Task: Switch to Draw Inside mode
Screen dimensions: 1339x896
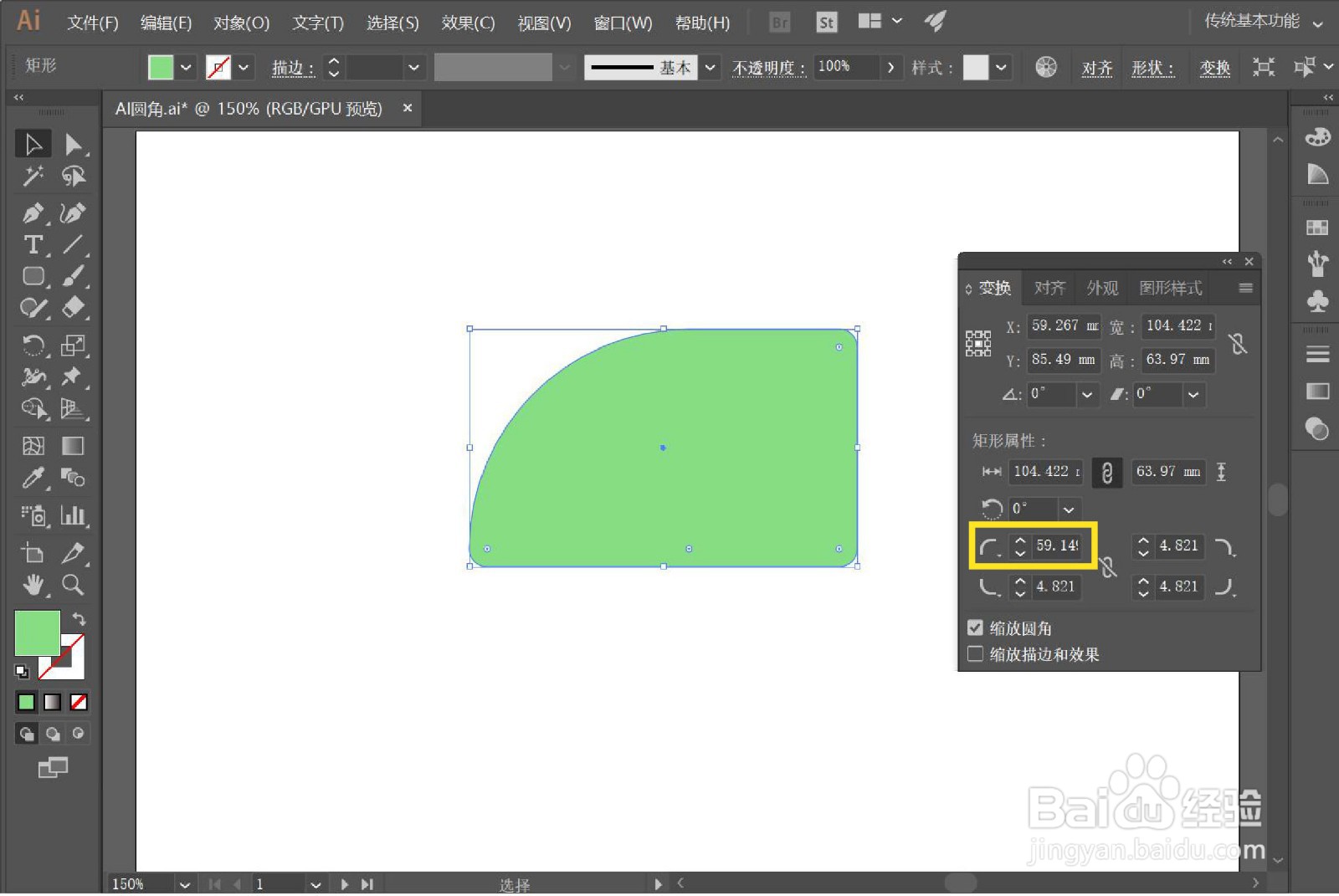Action: 79,734
